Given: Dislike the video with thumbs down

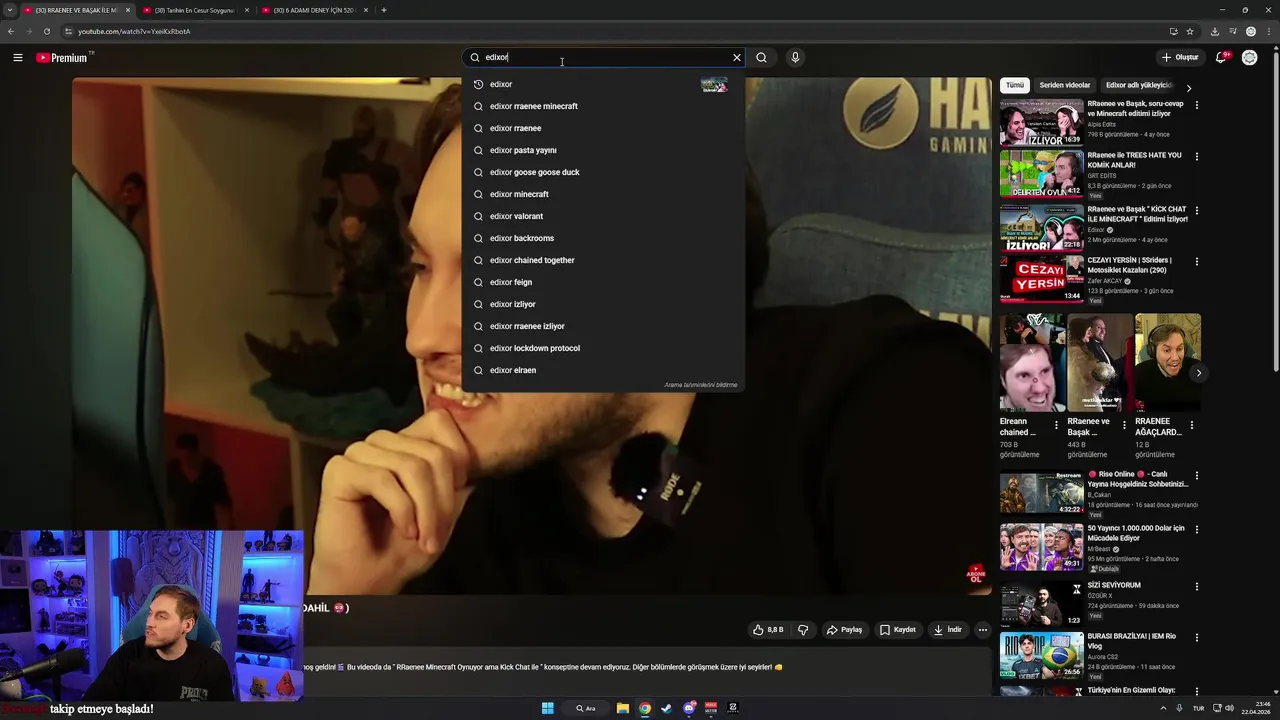Looking at the screenshot, I should pos(803,630).
